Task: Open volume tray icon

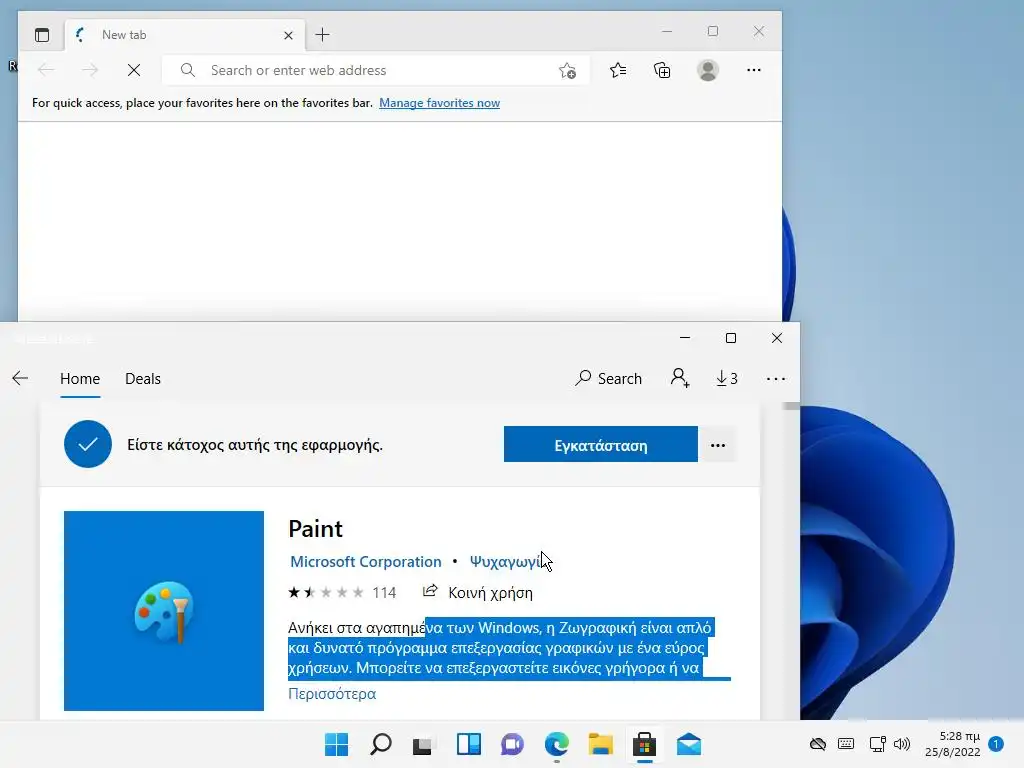Action: [x=902, y=744]
